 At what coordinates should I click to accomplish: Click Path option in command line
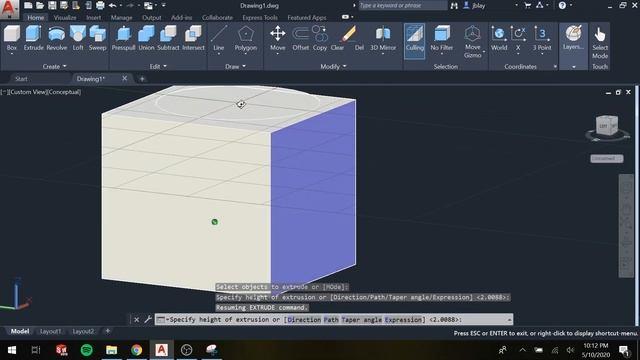tap(331, 320)
